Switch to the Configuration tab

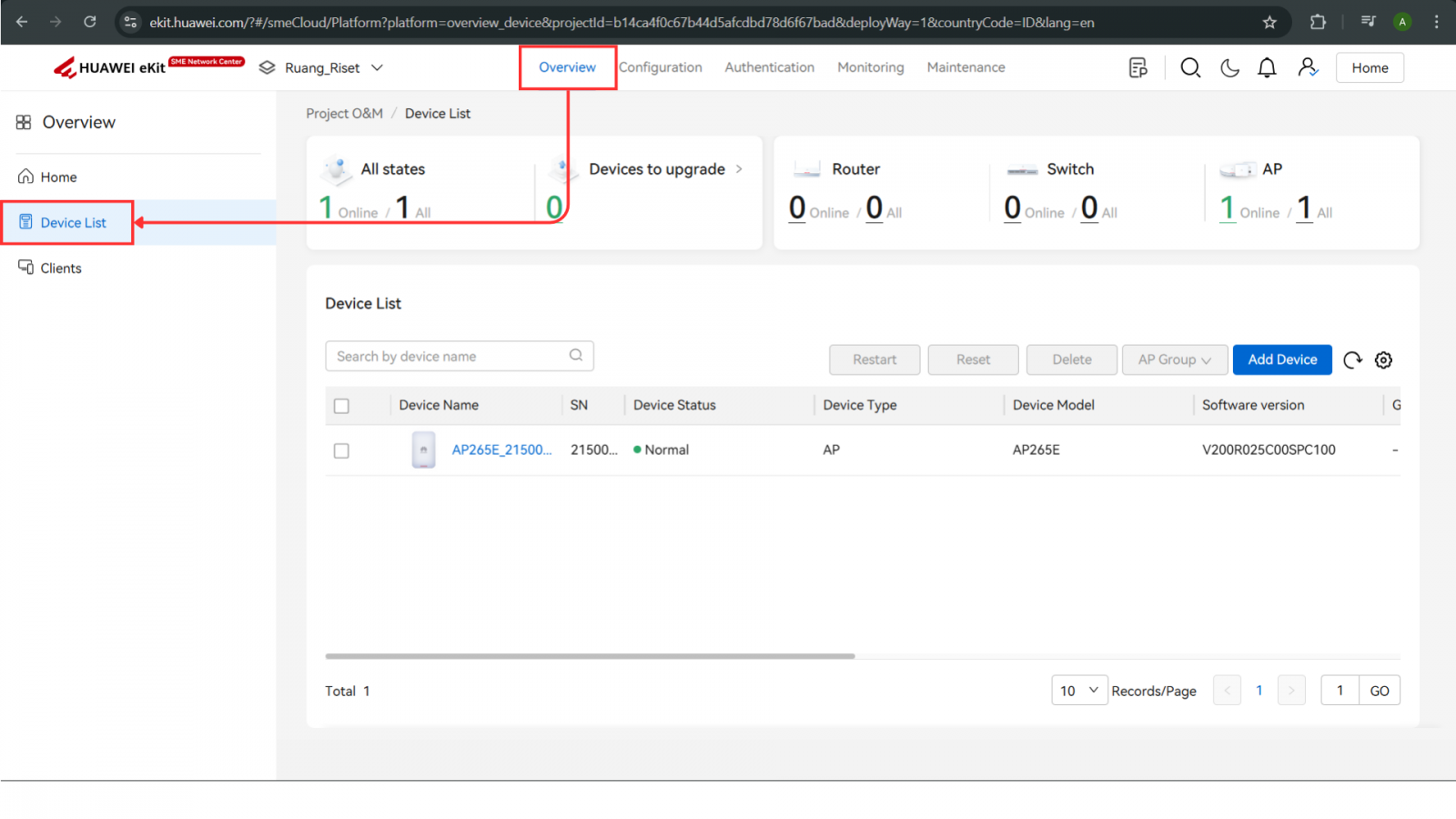pos(661,67)
